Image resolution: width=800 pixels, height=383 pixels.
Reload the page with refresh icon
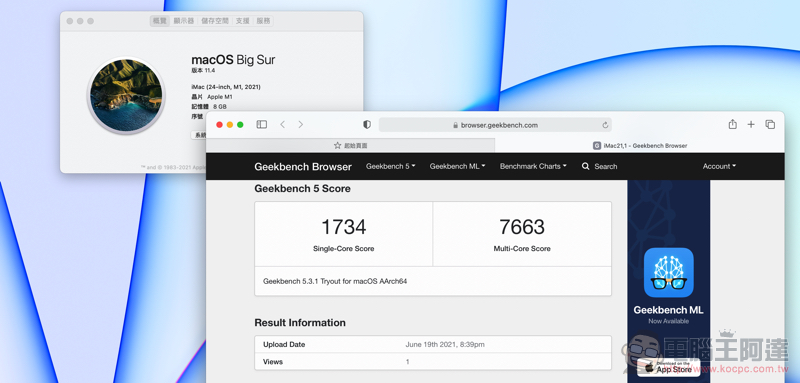click(x=605, y=125)
